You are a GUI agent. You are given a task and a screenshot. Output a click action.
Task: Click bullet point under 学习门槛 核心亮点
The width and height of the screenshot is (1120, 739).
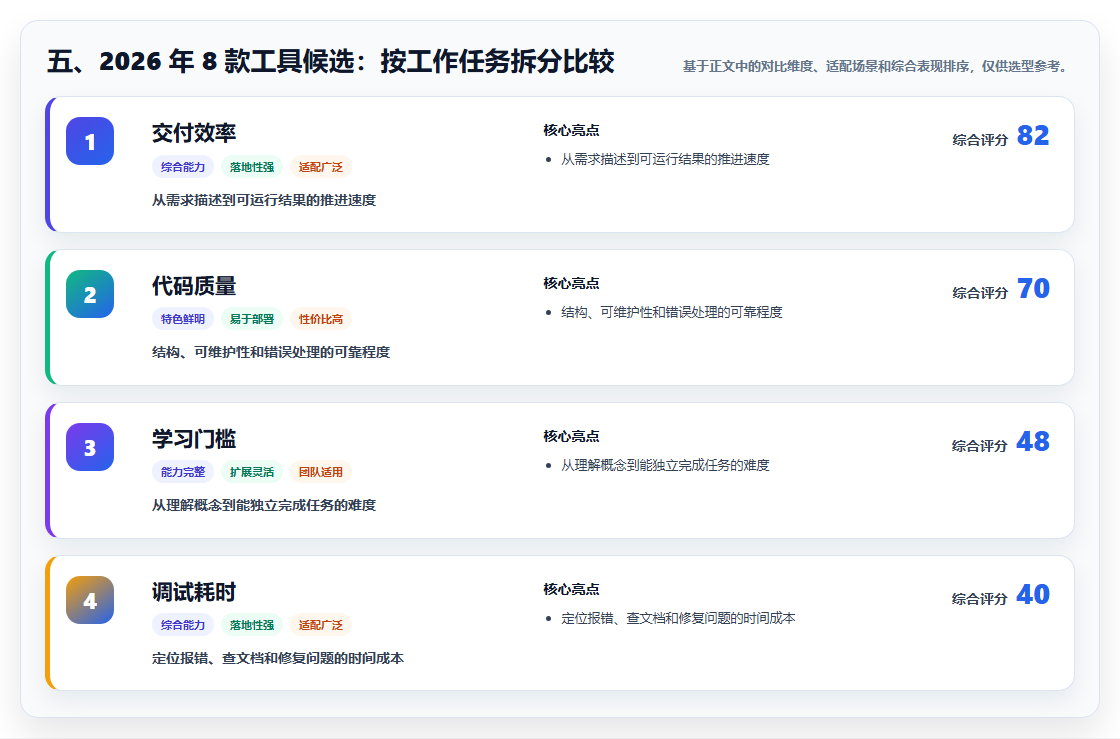tap(665, 465)
